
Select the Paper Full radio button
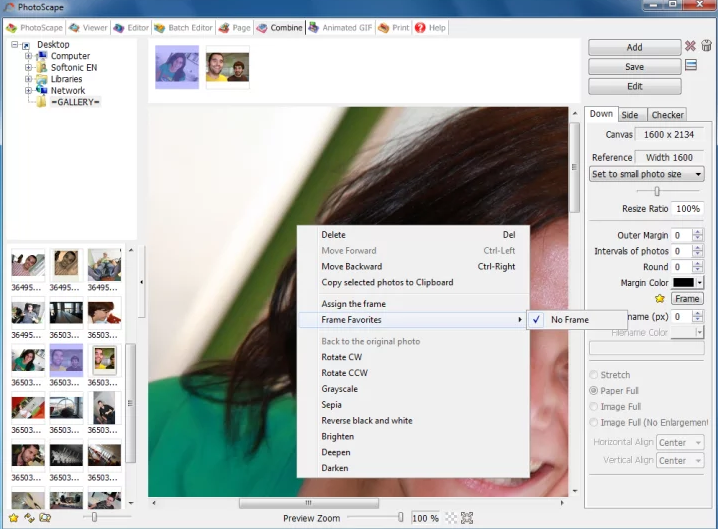[594, 391]
